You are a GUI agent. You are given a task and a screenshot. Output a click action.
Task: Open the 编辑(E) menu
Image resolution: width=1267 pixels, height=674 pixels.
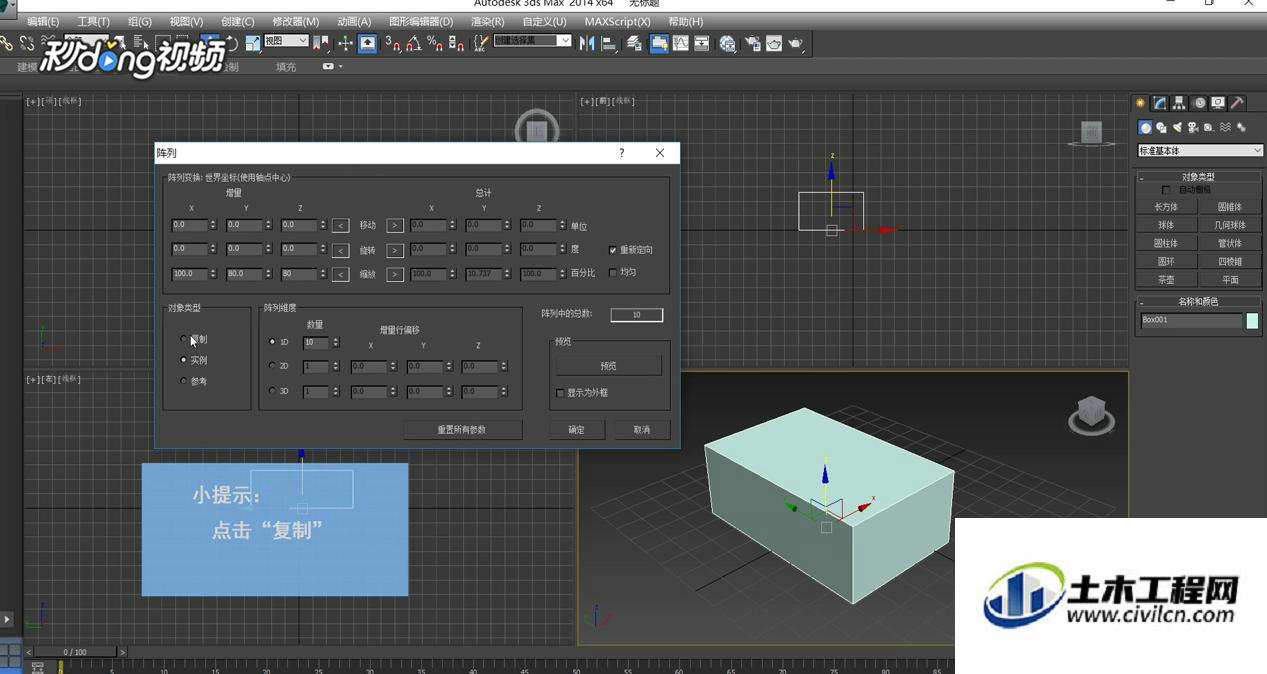click(43, 21)
